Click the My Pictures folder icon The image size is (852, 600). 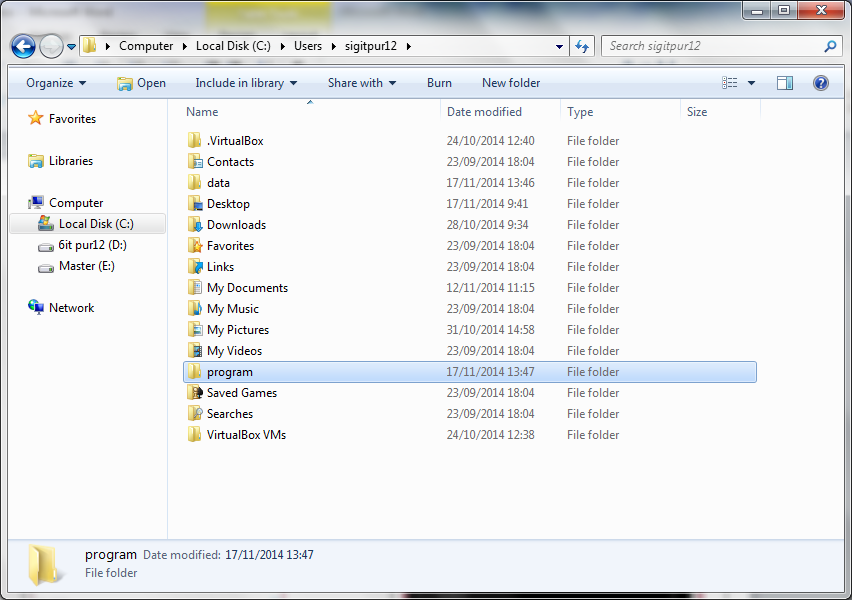pyautogui.click(x=195, y=330)
